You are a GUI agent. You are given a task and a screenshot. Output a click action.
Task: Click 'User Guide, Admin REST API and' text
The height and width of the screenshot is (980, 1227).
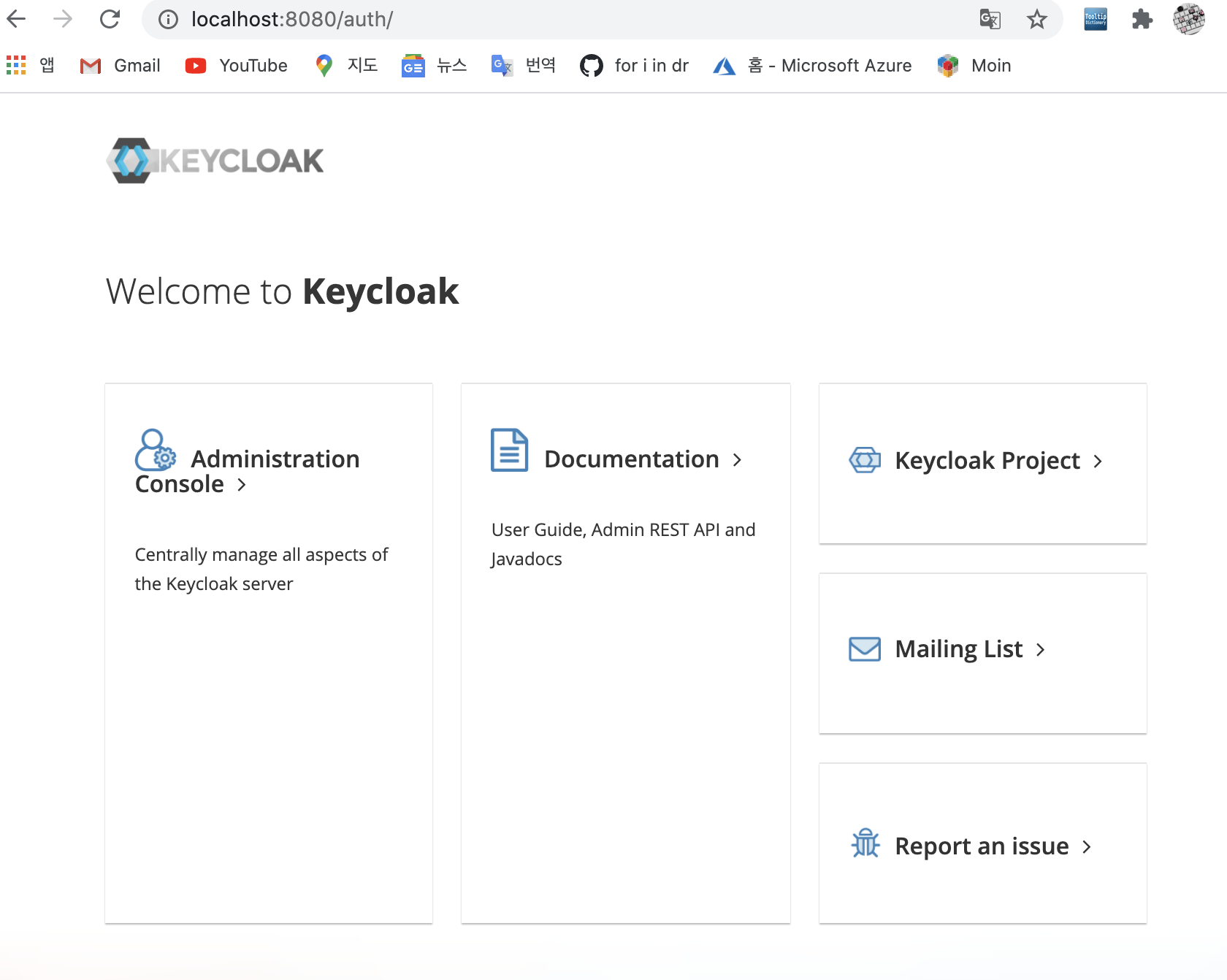(x=624, y=530)
